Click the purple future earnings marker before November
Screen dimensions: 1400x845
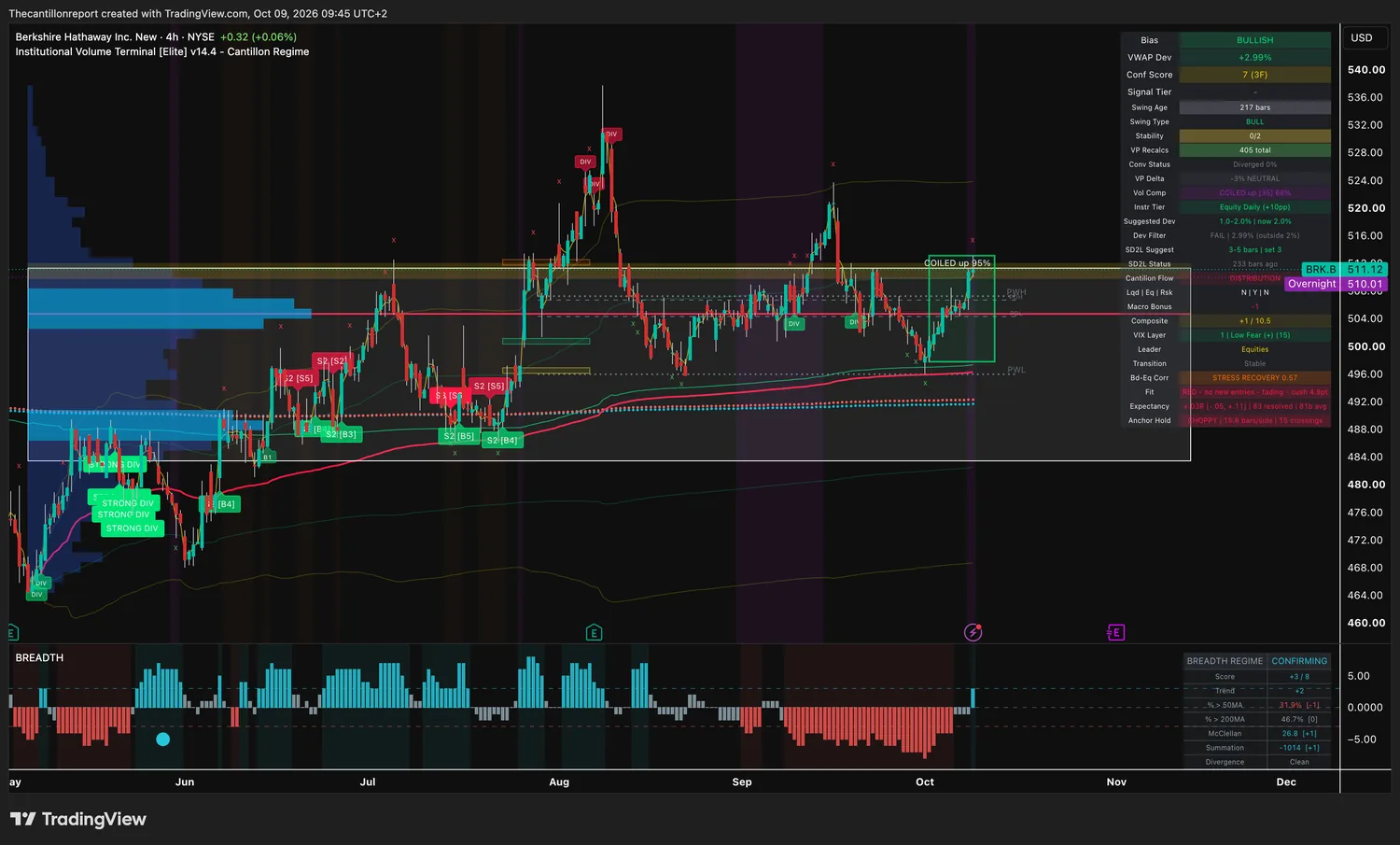[x=1115, y=633]
